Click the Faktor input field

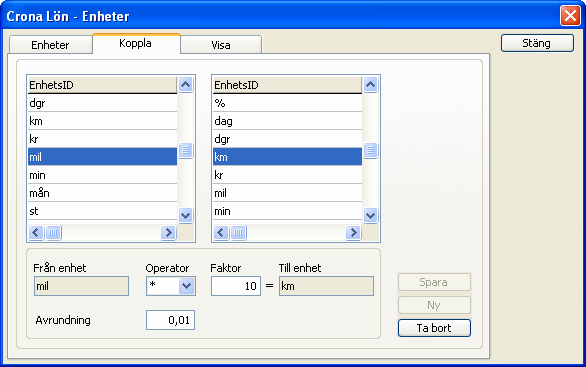point(236,286)
